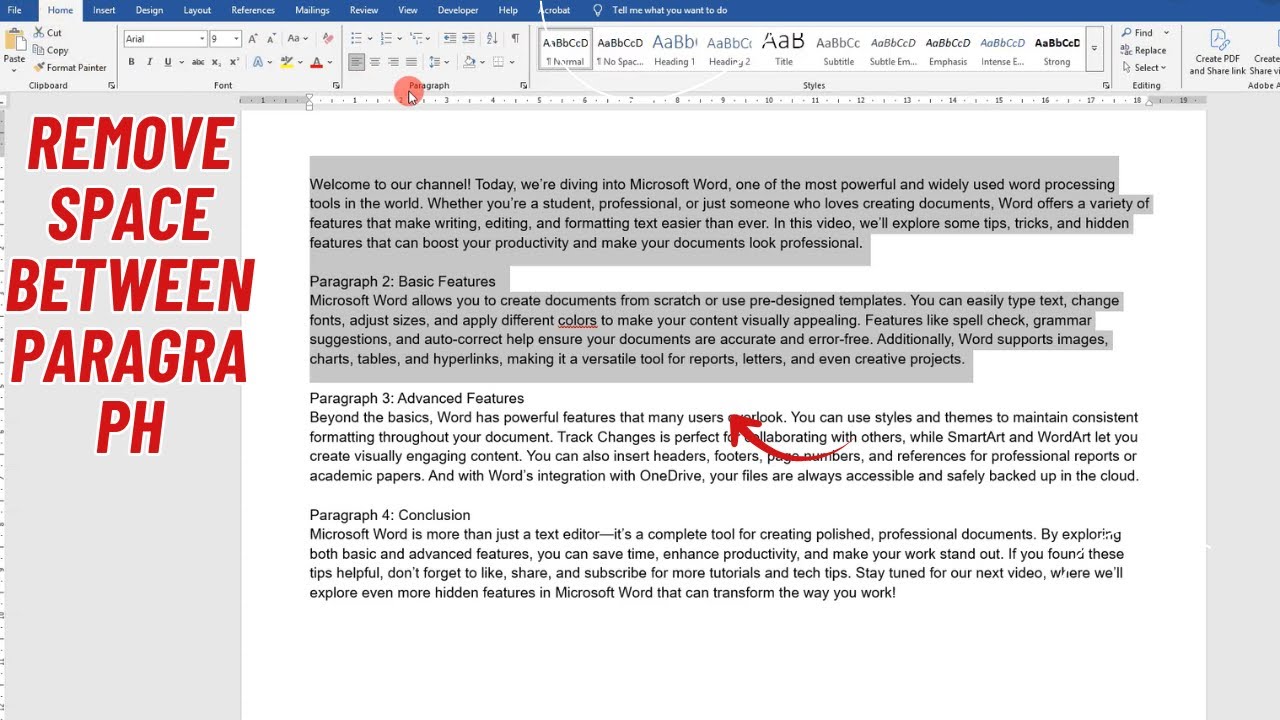Open the Review tab
This screenshot has height=720, width=1280.
(x=364, y=10)
